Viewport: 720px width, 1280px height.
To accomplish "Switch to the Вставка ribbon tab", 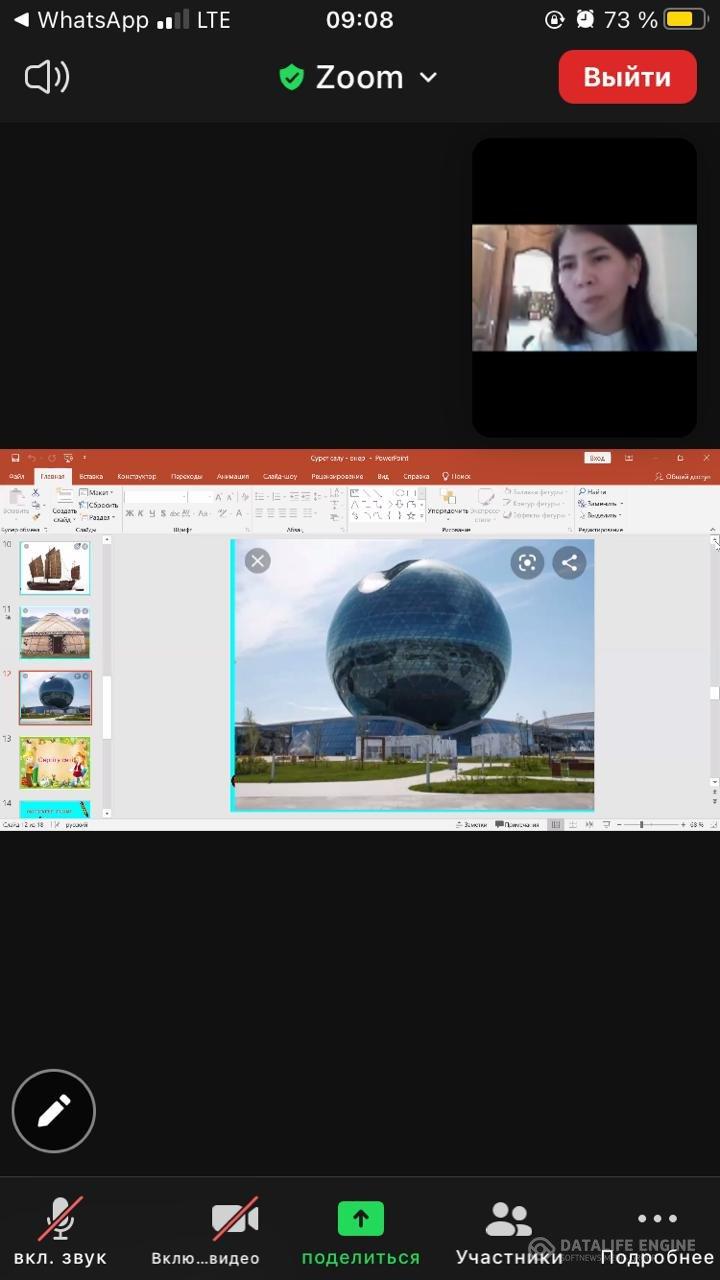I will click(x=91, y=477).
